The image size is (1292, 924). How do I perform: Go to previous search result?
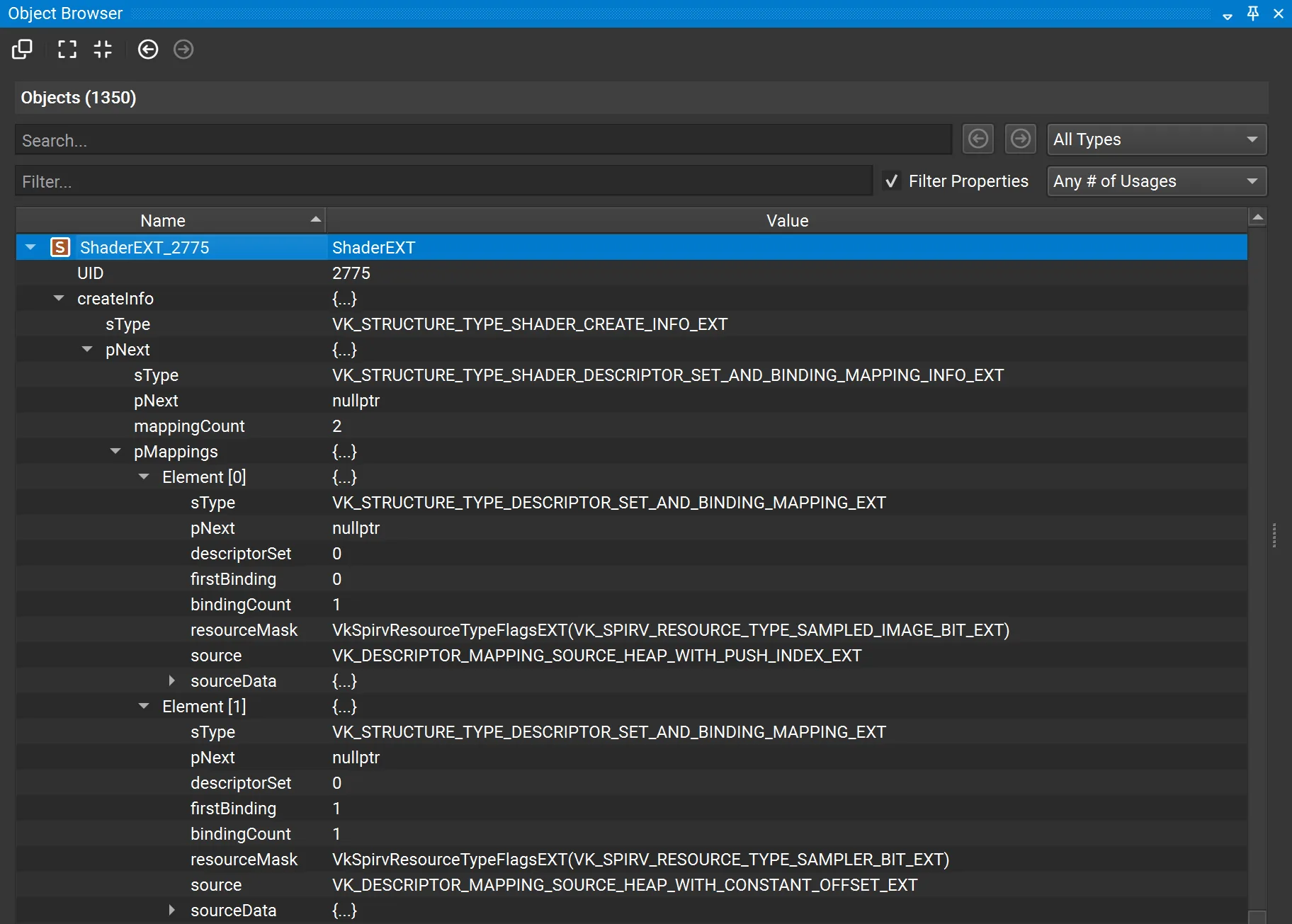pos(978,139)
